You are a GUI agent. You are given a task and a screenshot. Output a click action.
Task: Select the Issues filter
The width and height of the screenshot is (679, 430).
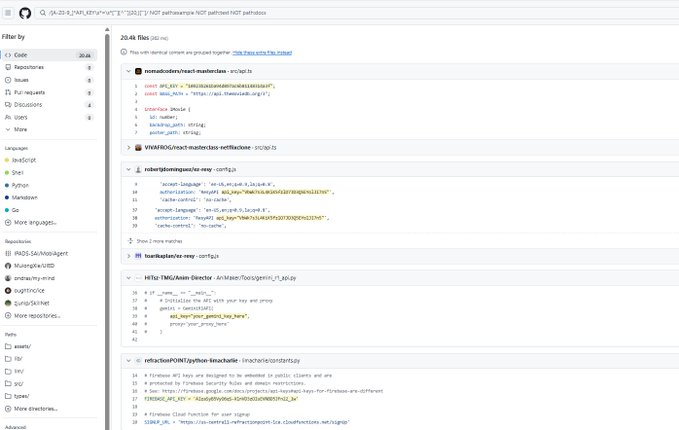point(49,80)
